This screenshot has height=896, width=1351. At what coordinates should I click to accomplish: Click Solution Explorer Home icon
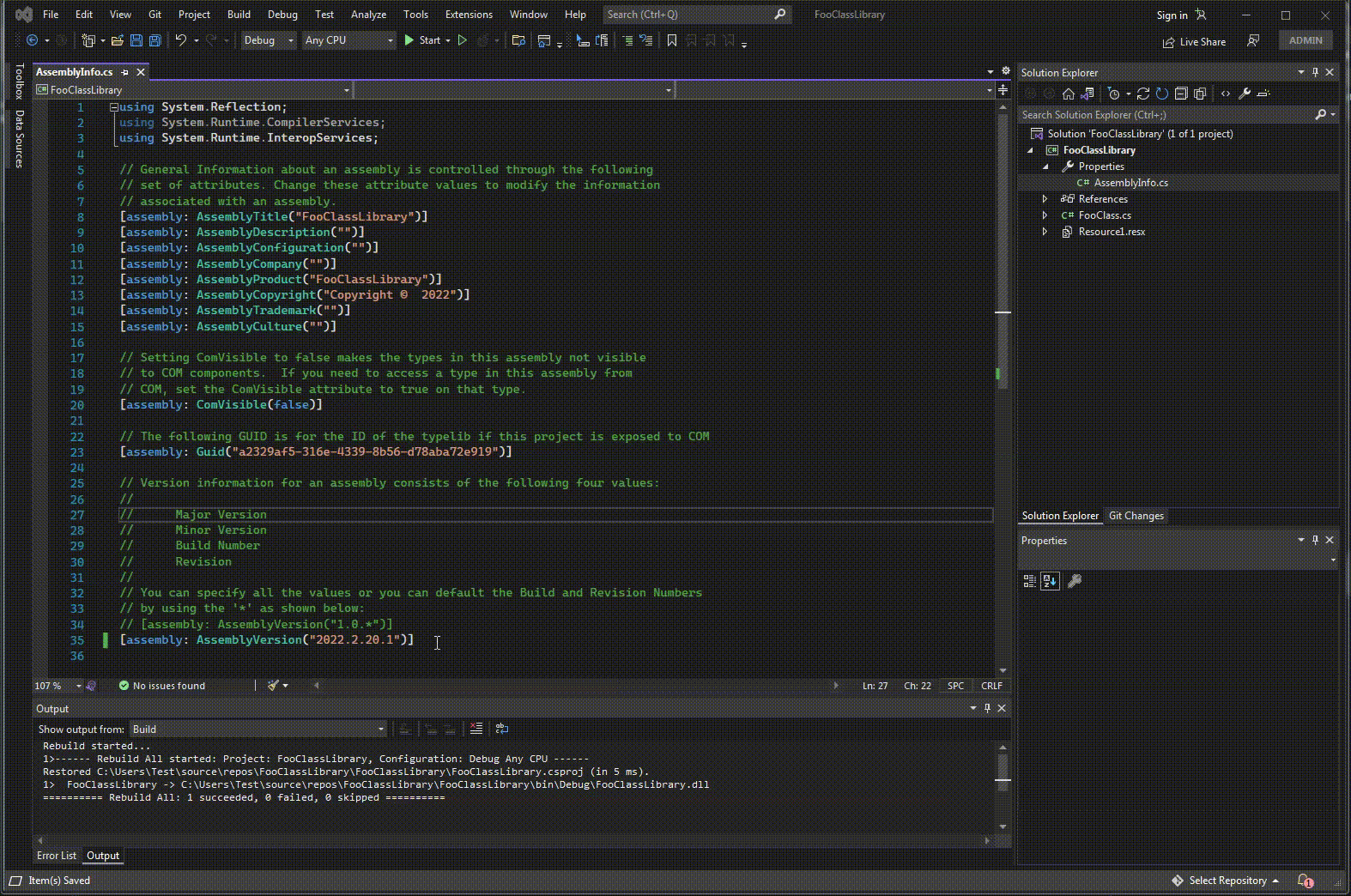tap(1069, 94)
